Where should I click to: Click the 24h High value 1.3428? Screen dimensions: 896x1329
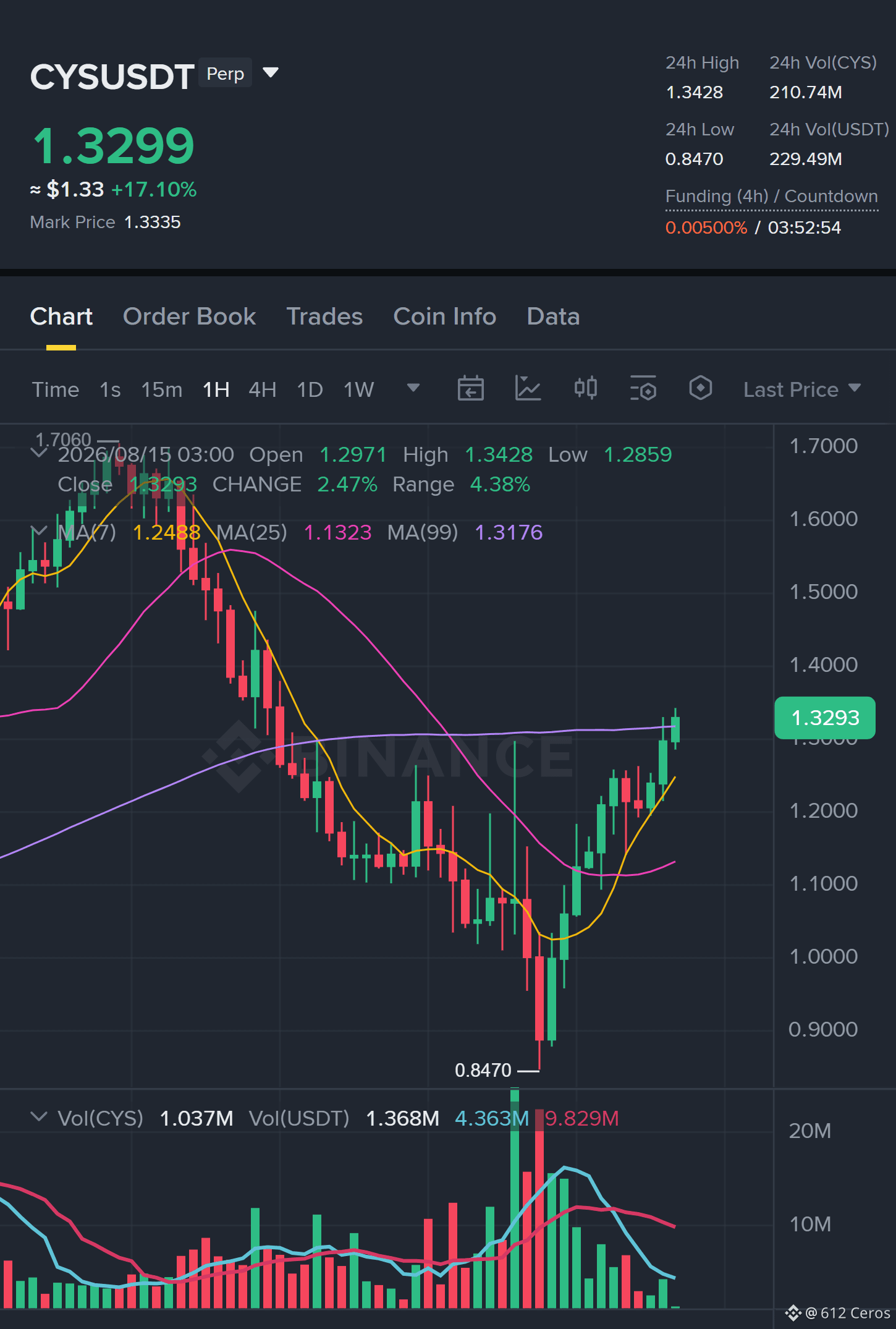click(x=694, y=92)
